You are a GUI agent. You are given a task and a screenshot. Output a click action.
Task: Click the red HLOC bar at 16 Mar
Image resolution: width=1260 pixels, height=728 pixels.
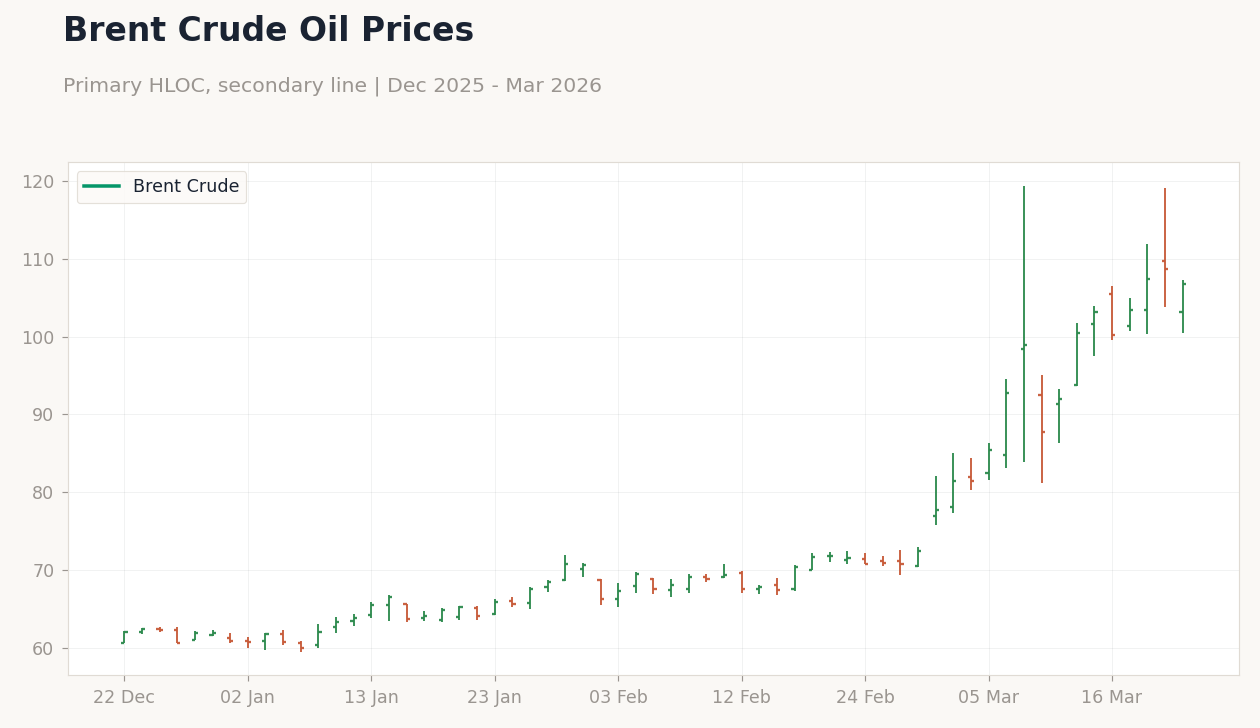[1111, 313]
